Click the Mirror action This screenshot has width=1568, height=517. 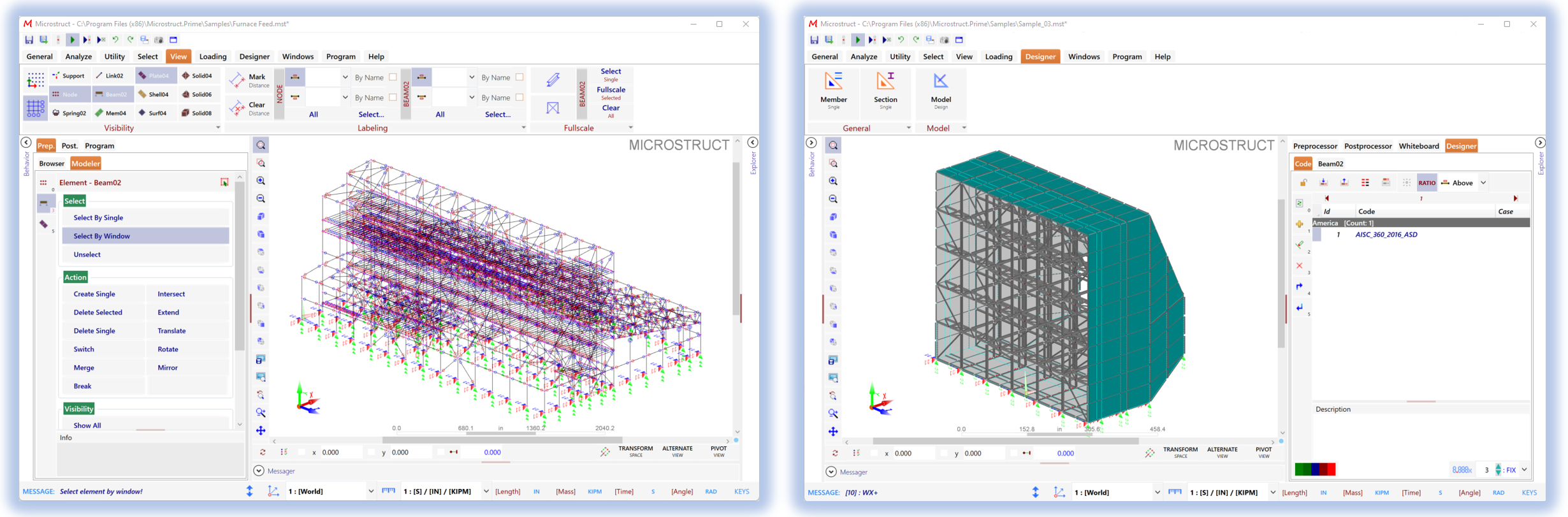(187, 368)
